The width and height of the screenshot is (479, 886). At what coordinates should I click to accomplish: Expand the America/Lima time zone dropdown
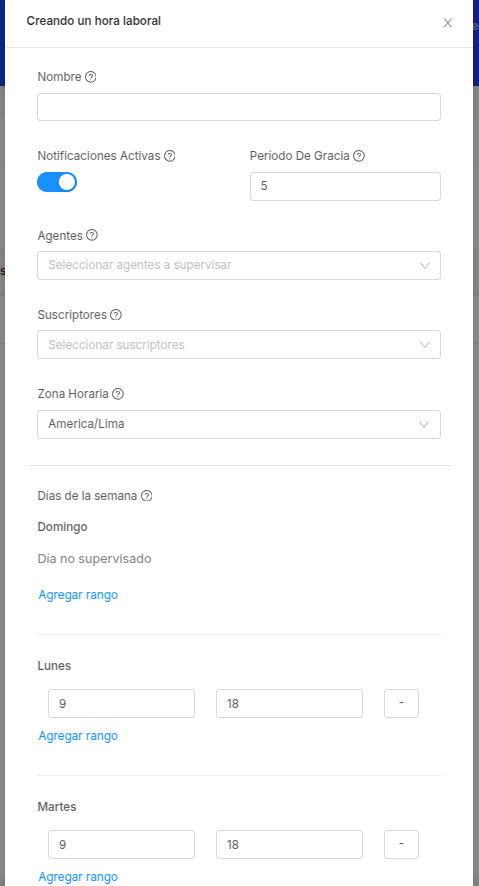tap(239, 424)
